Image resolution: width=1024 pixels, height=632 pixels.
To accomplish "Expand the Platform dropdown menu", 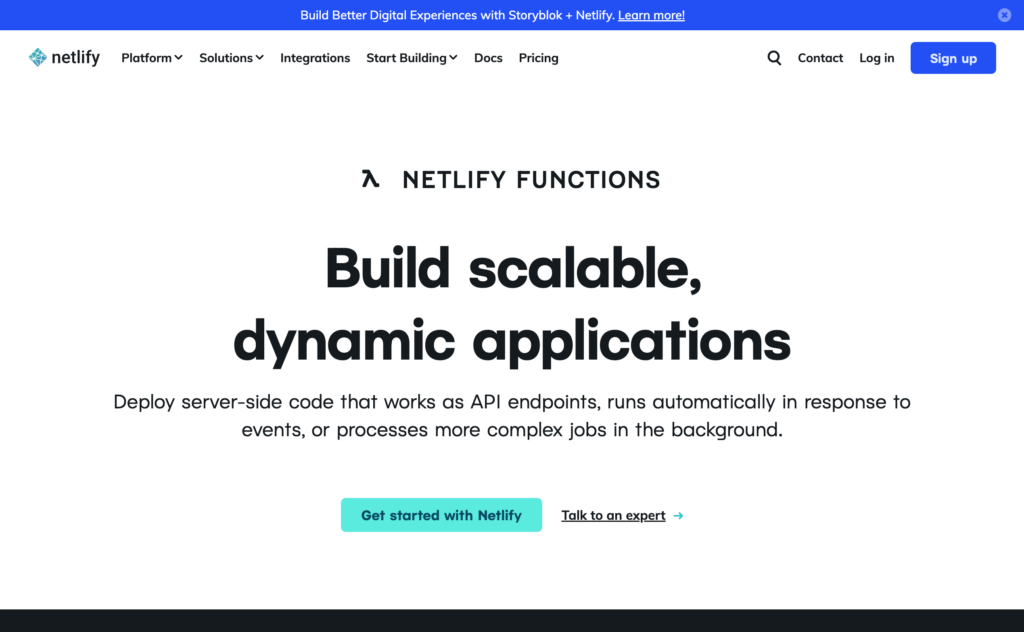I will [152, 58].
